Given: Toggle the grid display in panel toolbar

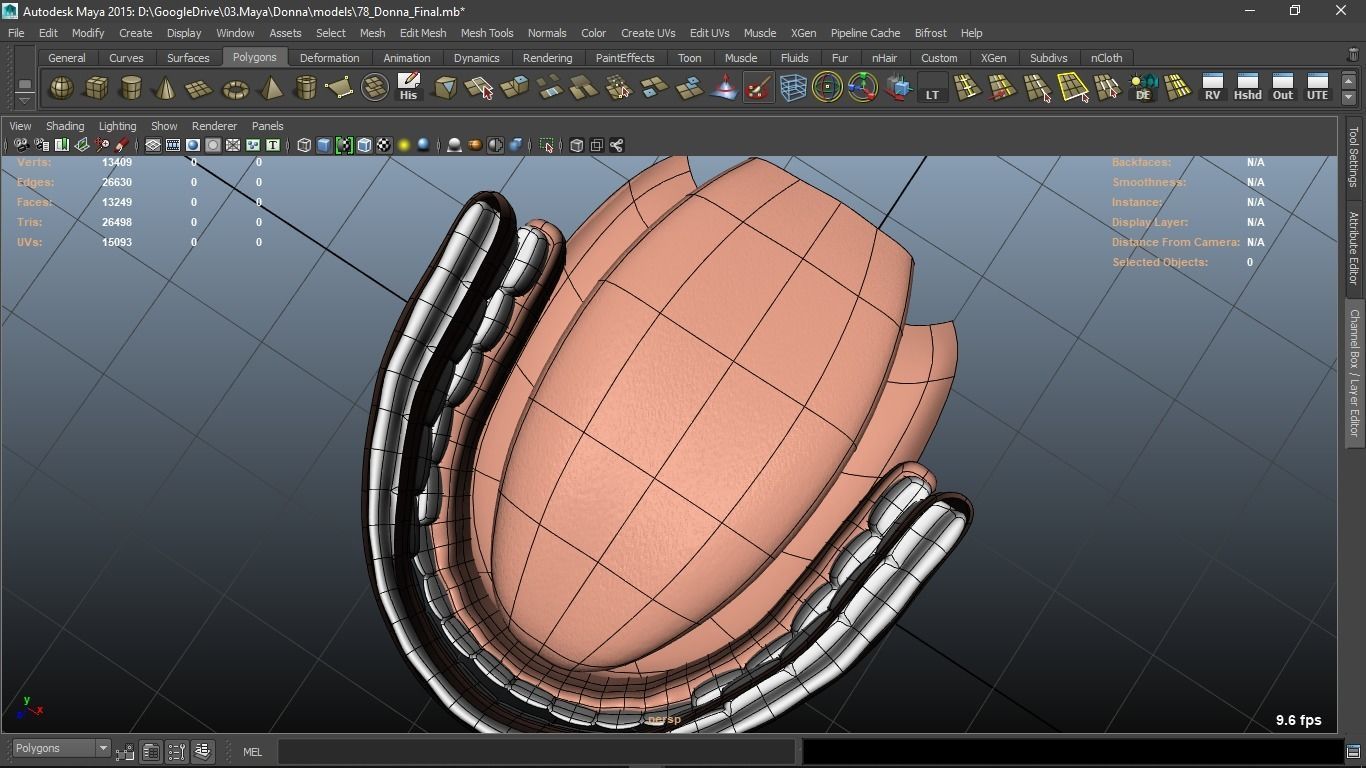Looking at the screenshot, I should 153,146.
